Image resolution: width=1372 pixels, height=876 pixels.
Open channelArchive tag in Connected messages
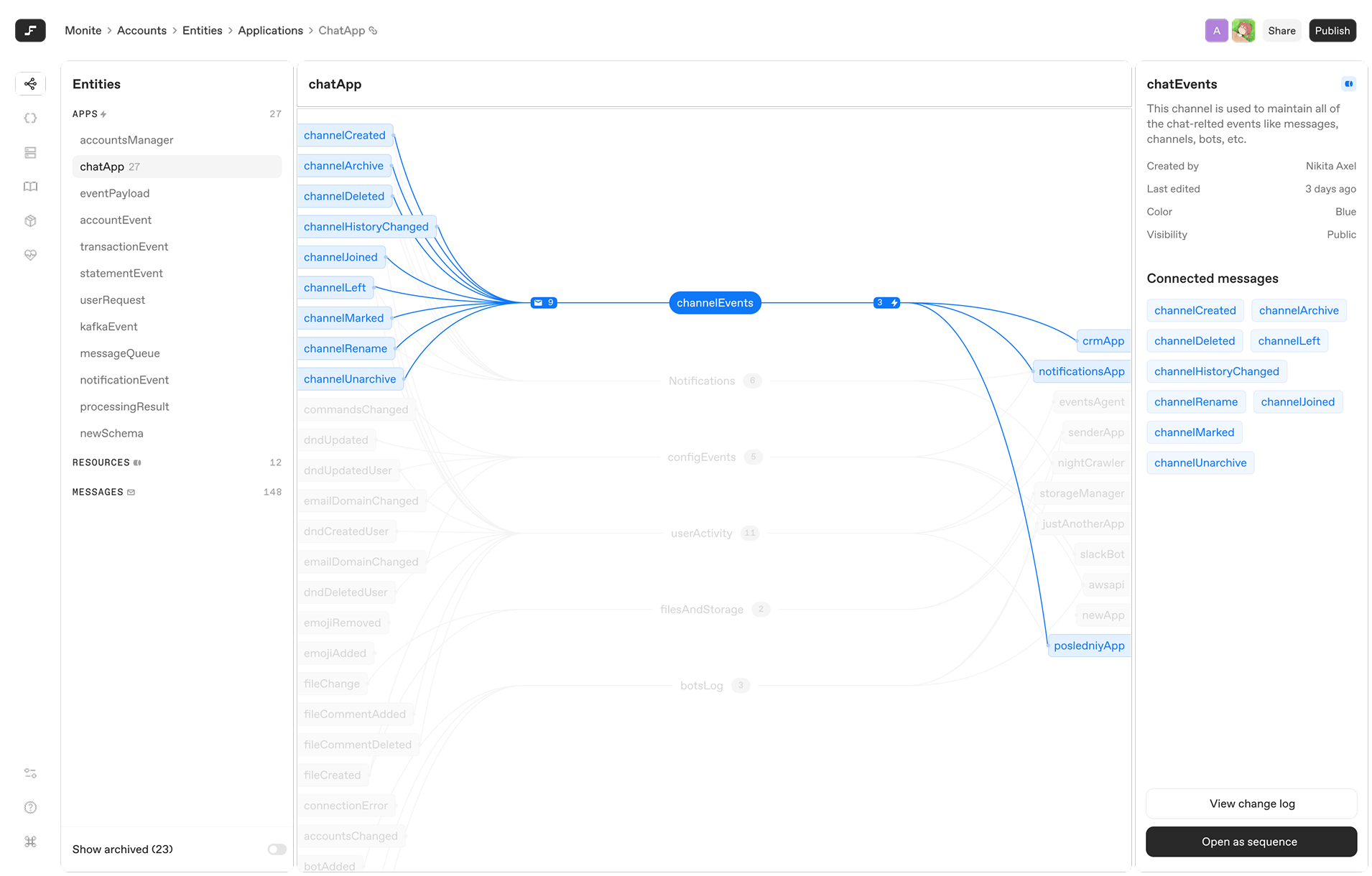(1299, 311)
